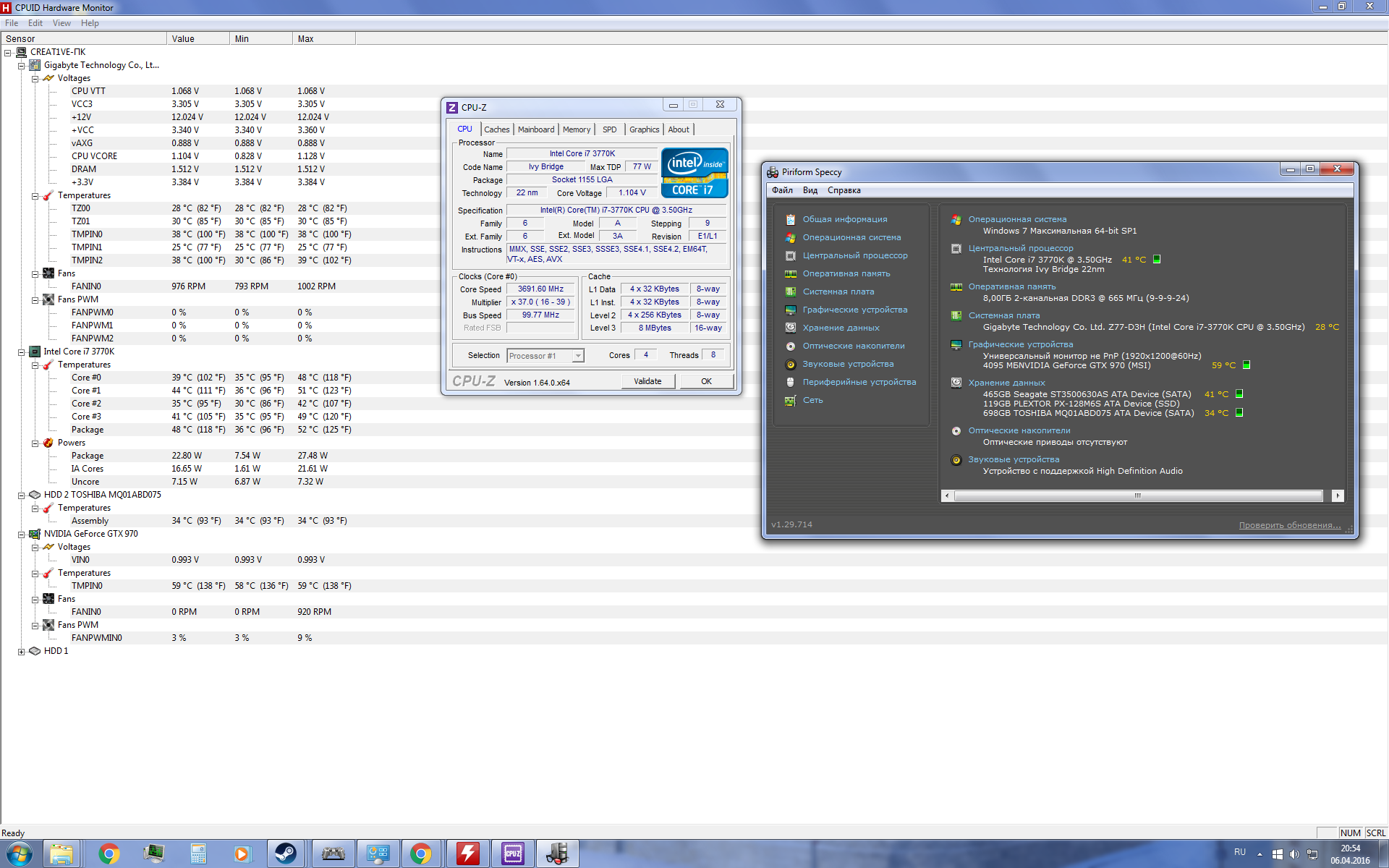The width and height of the screenshot is (1389, 868).
Task: Click Validate button in CPU-Z
Action: tap(647, 381)
